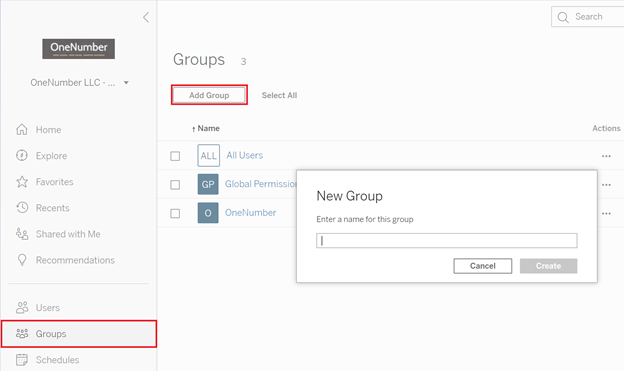624x371 pixels.
Task: Click the Schedules calendar icon
Action: [22, 359]
